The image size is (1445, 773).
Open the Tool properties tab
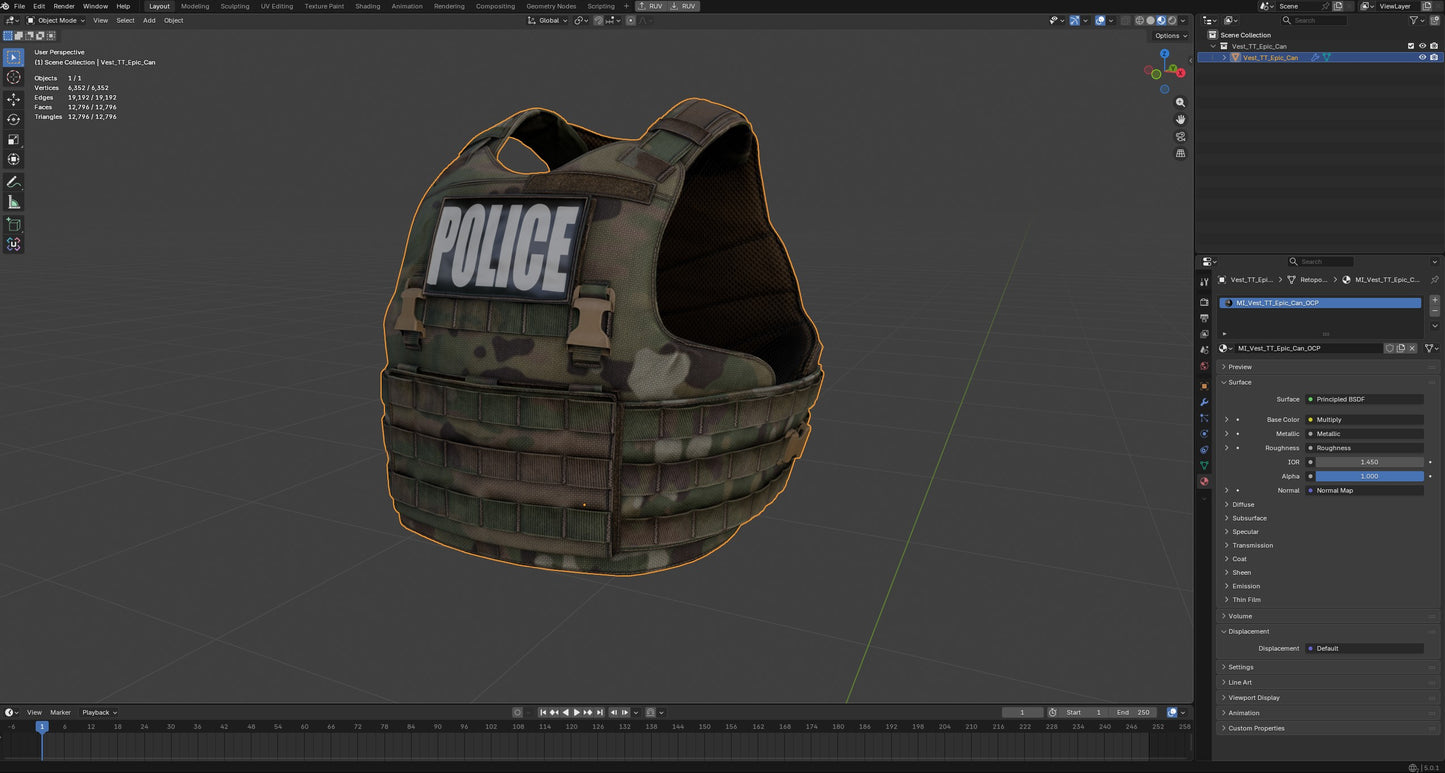click(x=1204, y=282)
